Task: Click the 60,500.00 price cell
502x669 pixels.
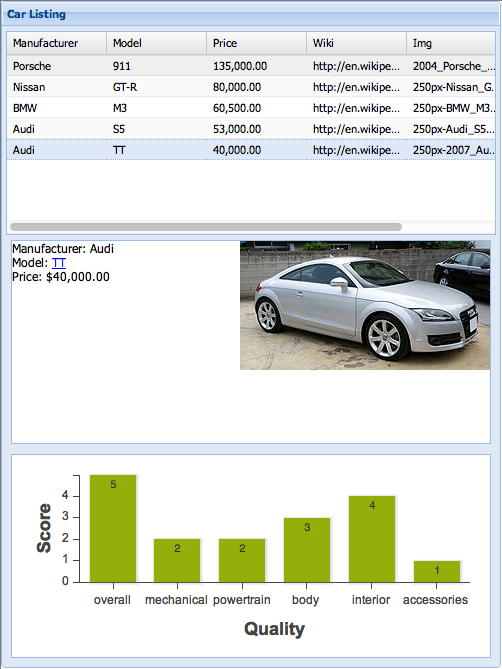Action: (x=256, y=108)
